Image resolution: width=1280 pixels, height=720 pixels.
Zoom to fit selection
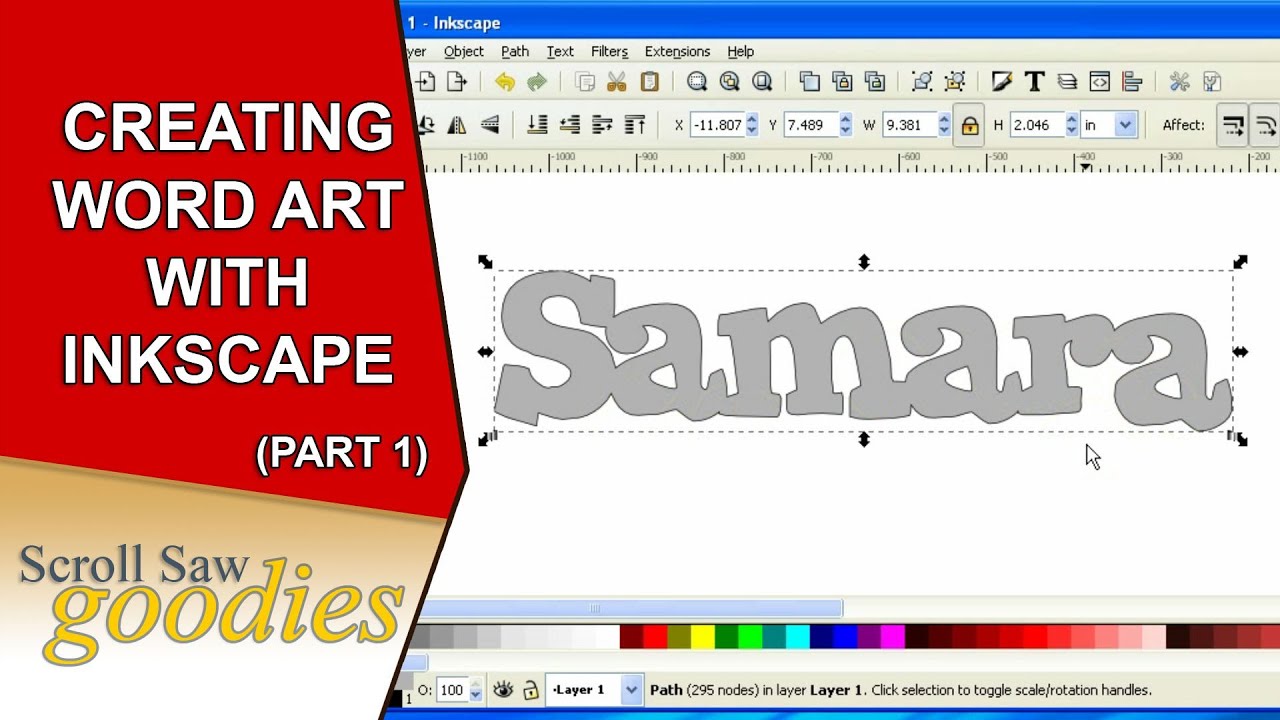tap(697, 82)
